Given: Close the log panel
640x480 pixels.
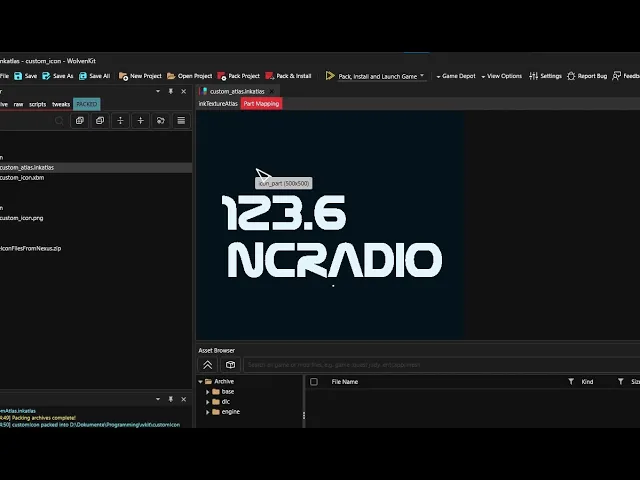Looking at the screenshot, I should 184,399.
